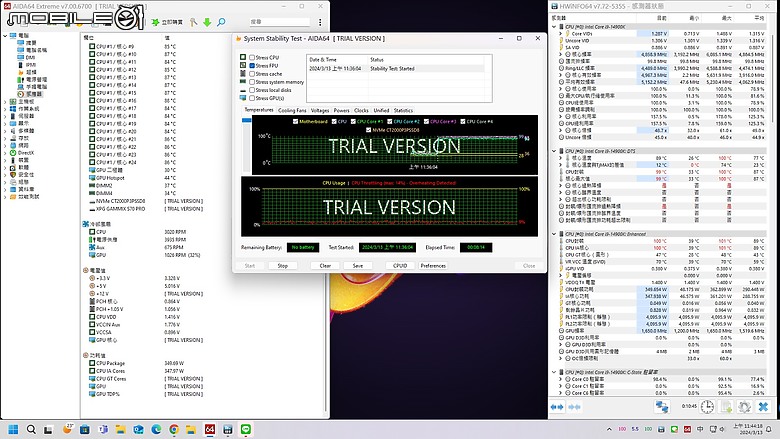The width and height of the screenshot is (780, 439).
Task: Toggle the CPU Core #1 graph checkbox
Action: click(353, 121)
